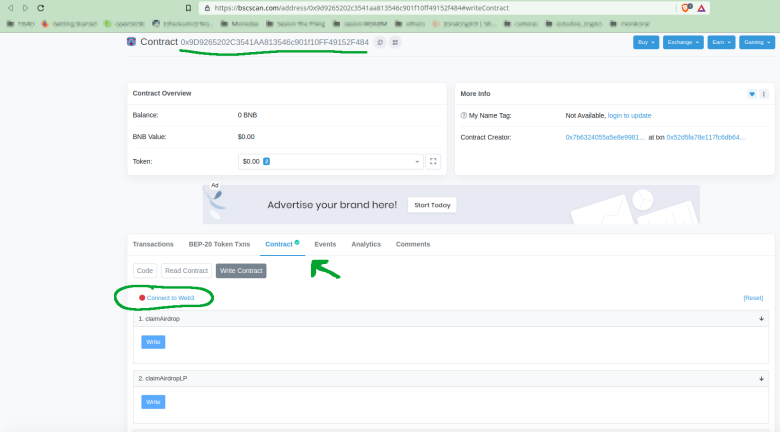
Task: Select the Write Contract button
Action: (x=241, y=271)
